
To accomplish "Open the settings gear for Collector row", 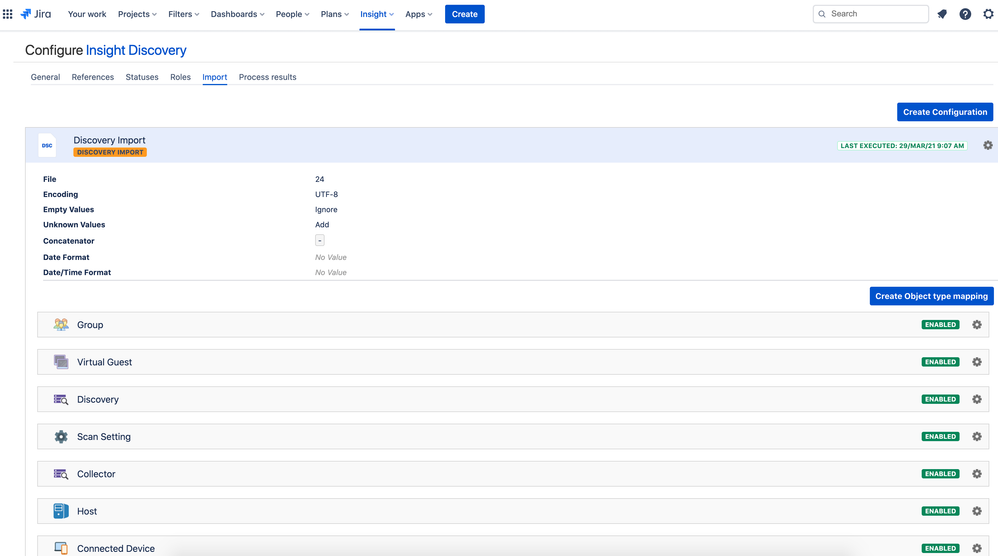I will pyautogui.click(x=977, y=474).
